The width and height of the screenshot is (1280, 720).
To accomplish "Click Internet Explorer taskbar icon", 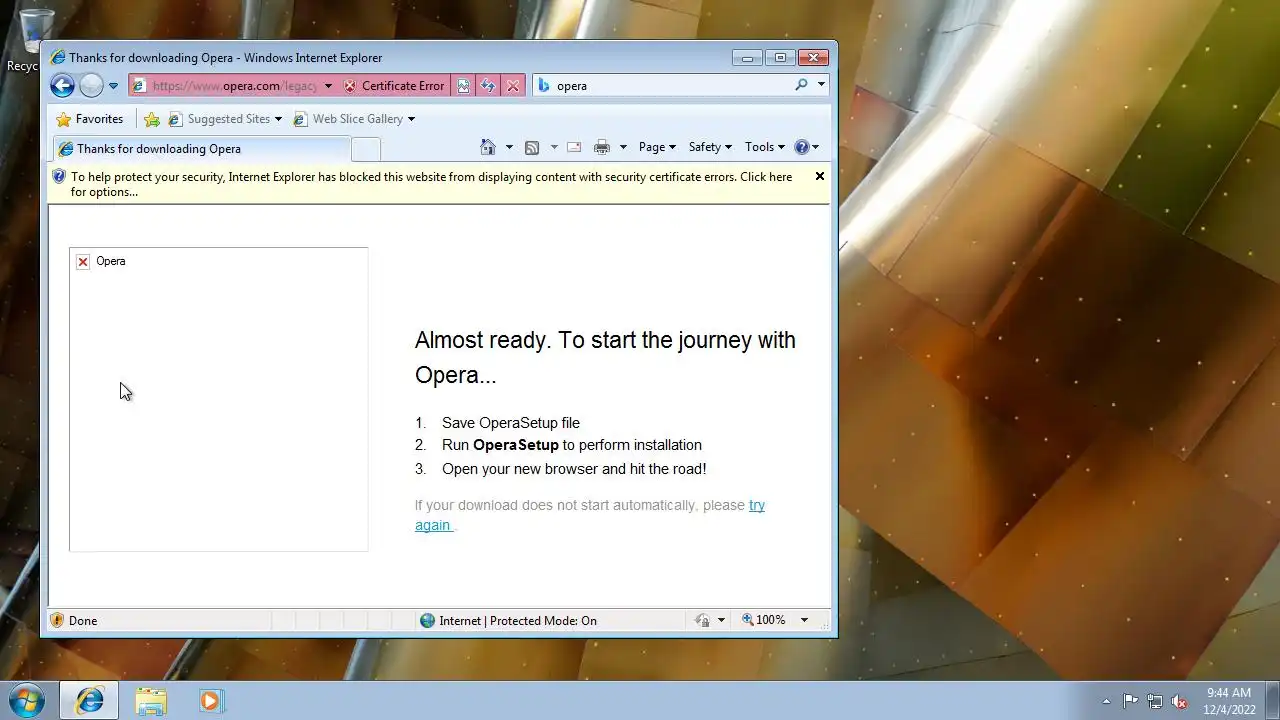I will click(89, 701).
